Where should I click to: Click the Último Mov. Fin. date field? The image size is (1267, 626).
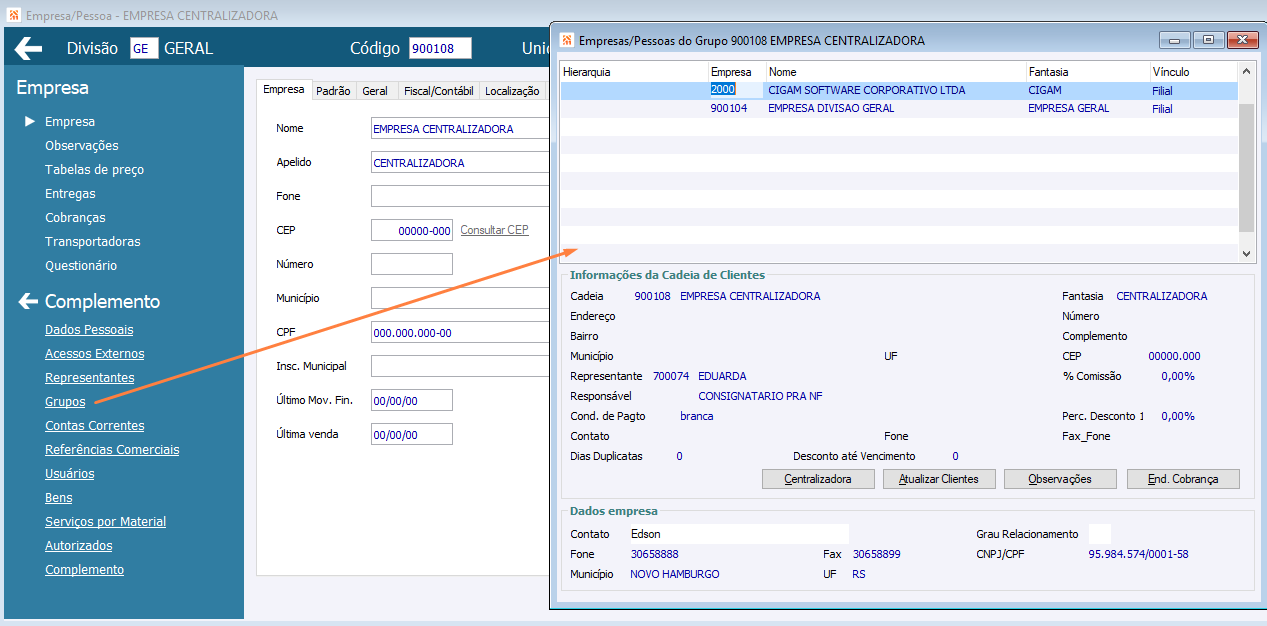[x=412, y=400]
